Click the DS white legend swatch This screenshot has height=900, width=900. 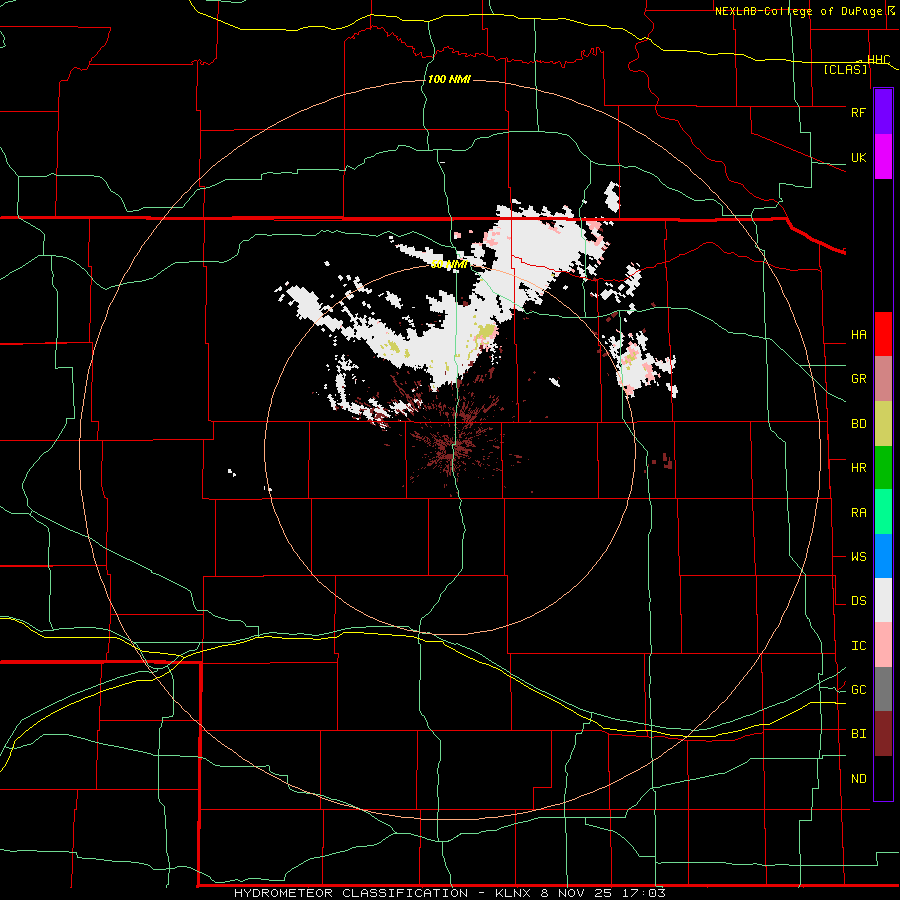883,600
